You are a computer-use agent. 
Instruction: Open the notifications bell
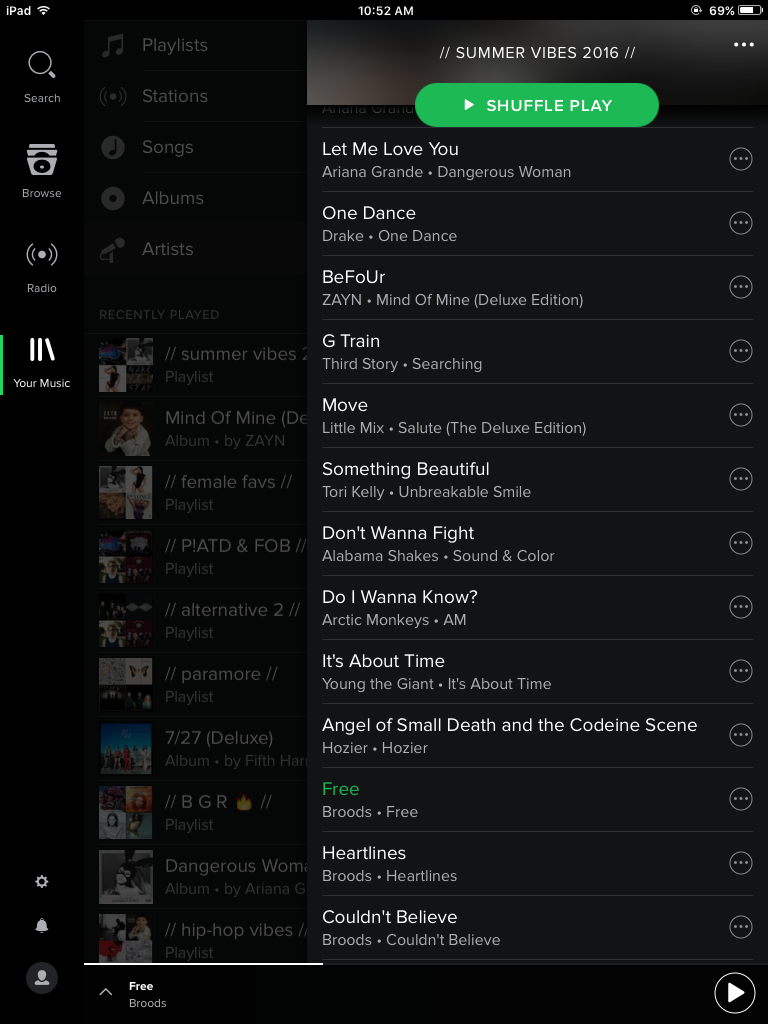[42, 925]
